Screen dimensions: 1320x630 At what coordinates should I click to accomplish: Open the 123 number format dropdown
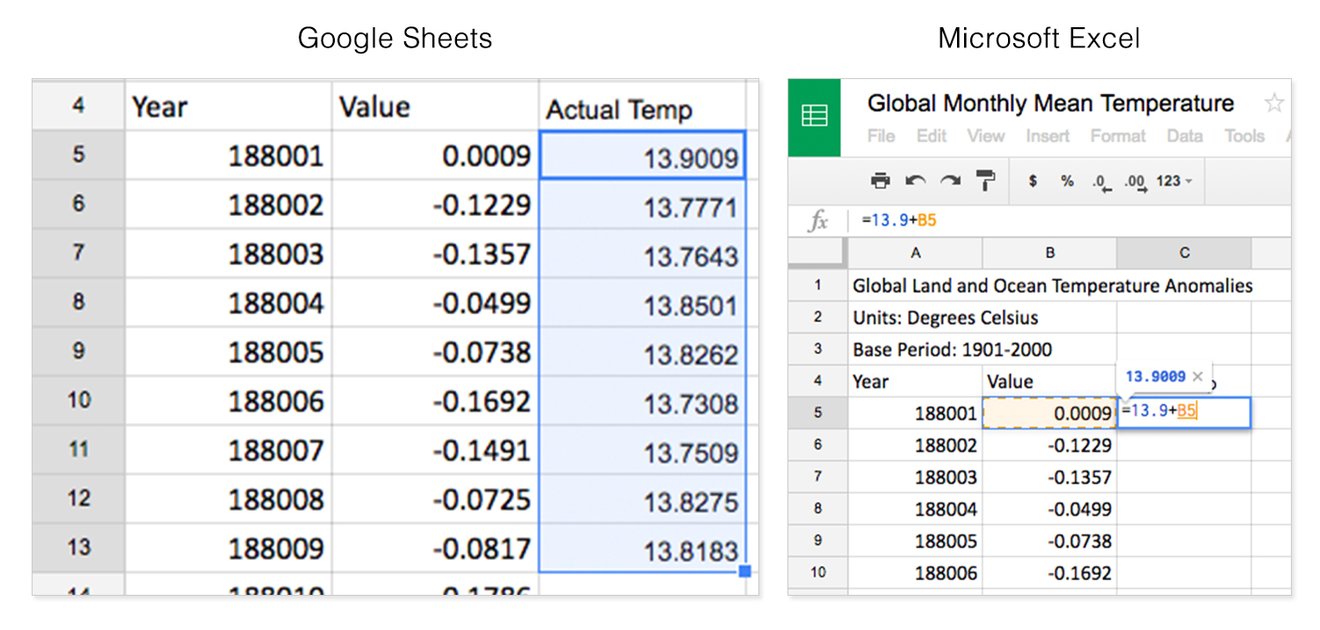coord(1174,181)
